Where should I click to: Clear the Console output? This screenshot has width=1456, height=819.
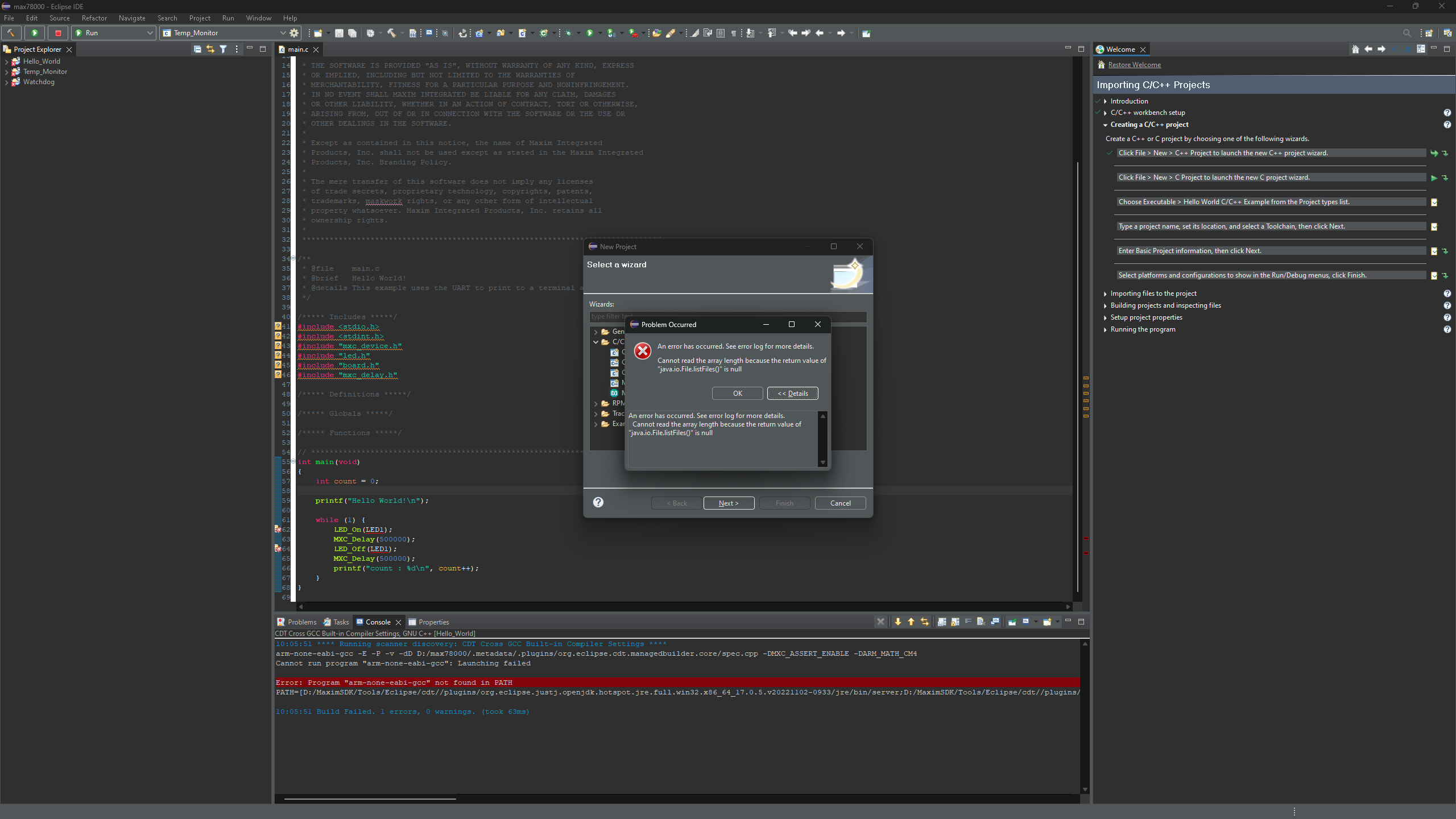pos(981,622)
